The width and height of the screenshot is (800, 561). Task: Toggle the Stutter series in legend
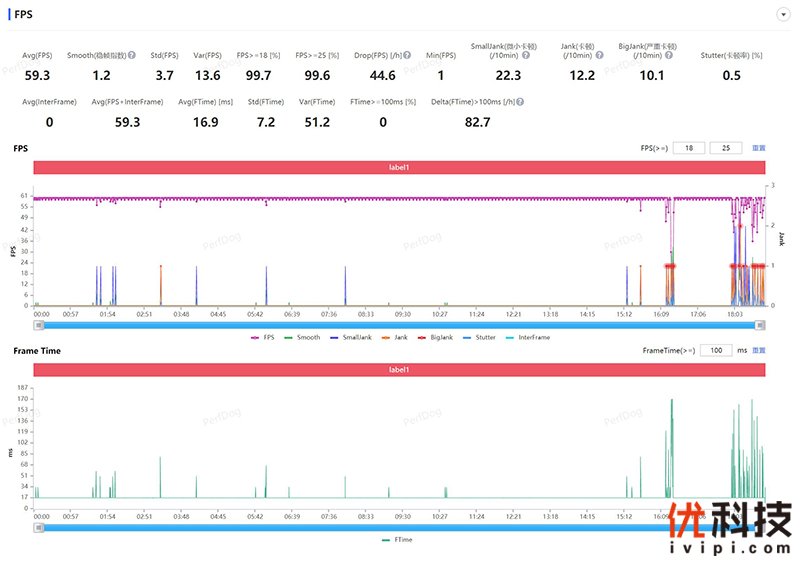[479, 338]
